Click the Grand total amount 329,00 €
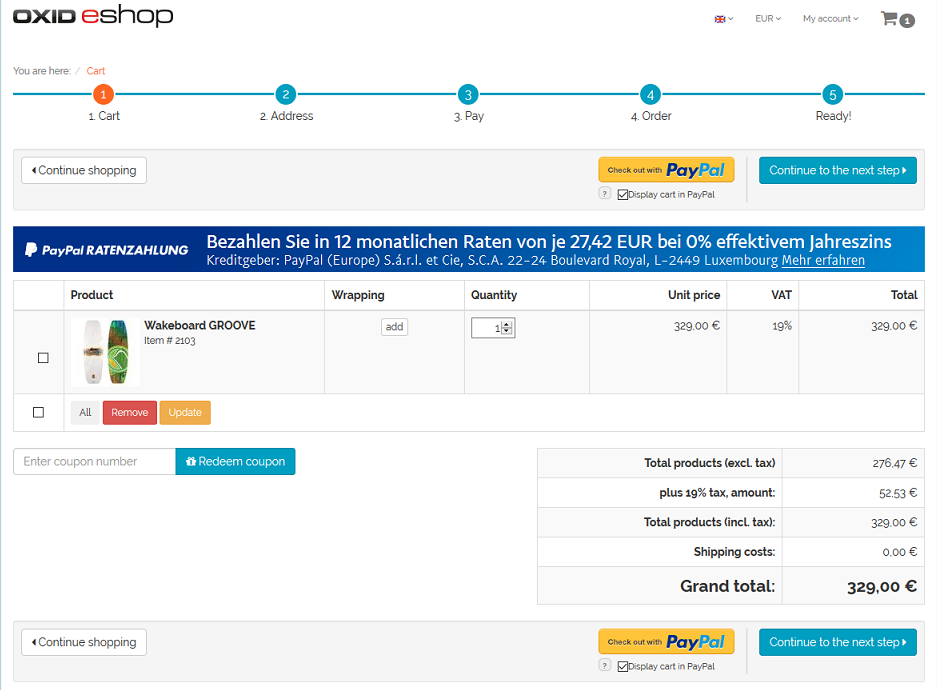 click(881, 587)
